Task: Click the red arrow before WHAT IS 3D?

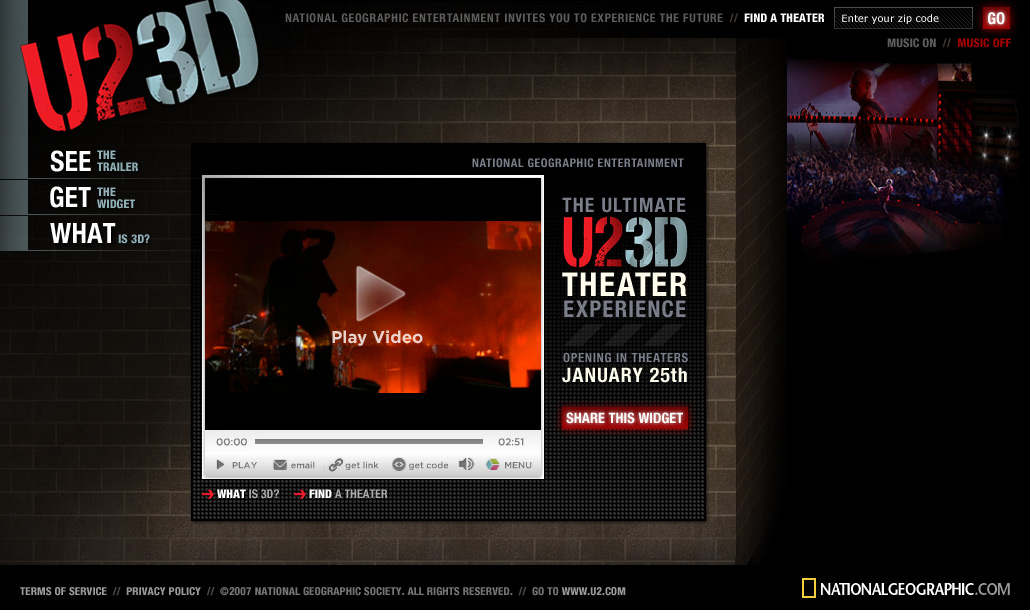Action: tap(208, 494)
